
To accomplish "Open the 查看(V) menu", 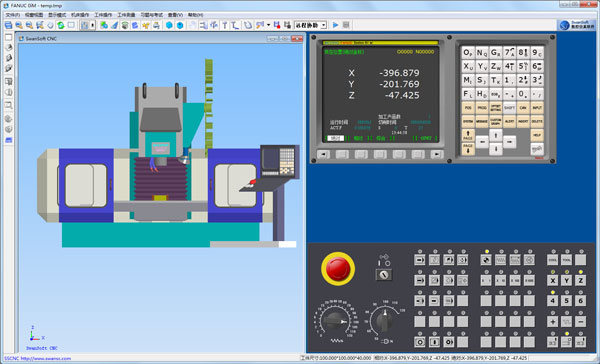I will pos(175,15).
